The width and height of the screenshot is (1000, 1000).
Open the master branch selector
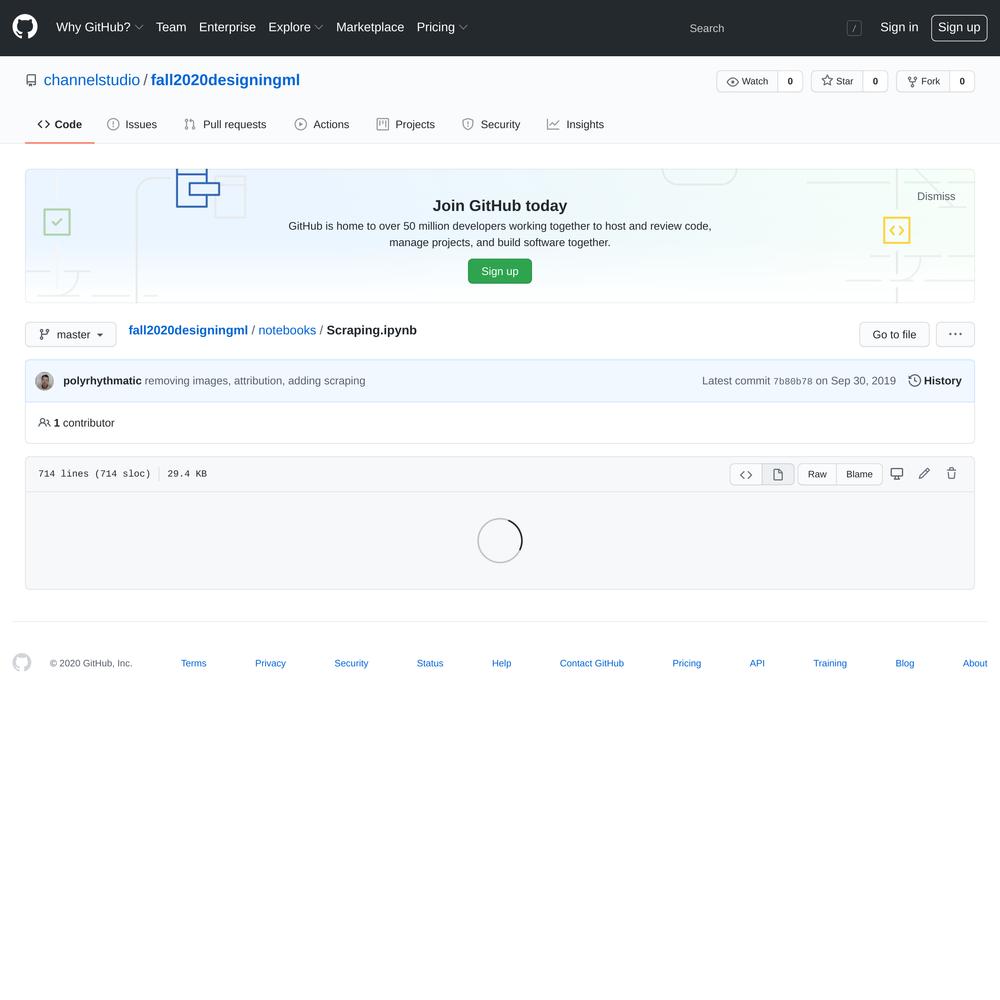tap(71, 334)
